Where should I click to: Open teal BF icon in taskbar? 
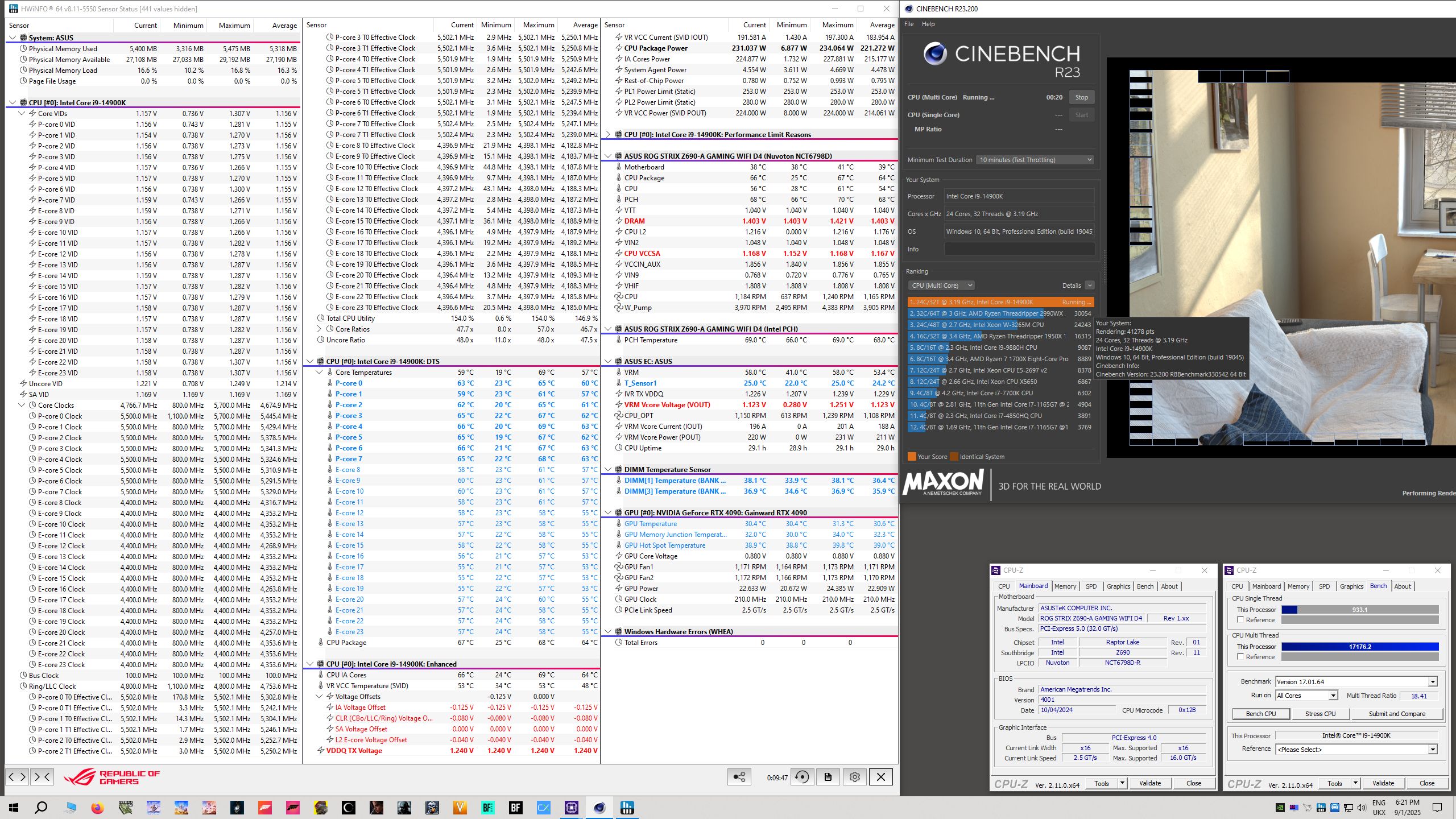pos(487,807)
